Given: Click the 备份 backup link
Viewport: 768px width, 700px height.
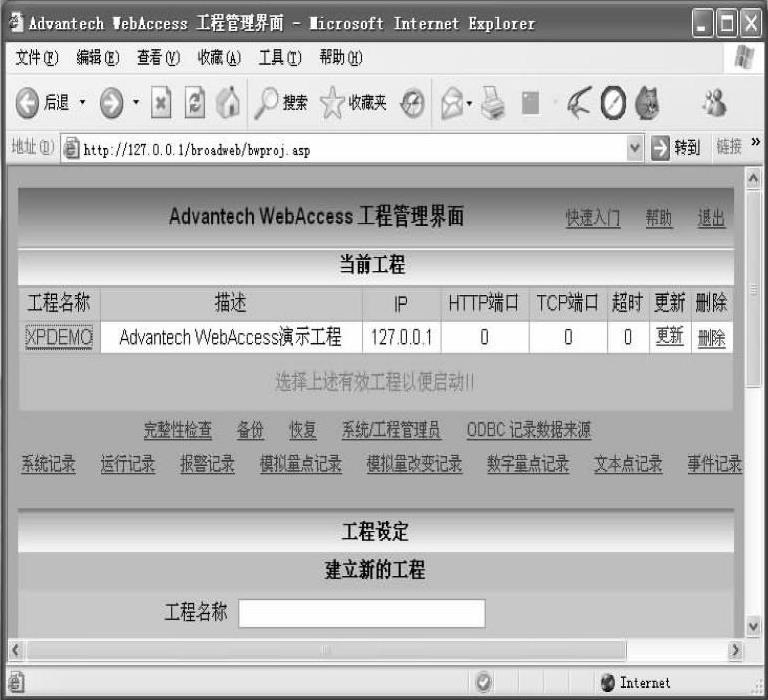Looking at the screenshot, I should (250, 430).
